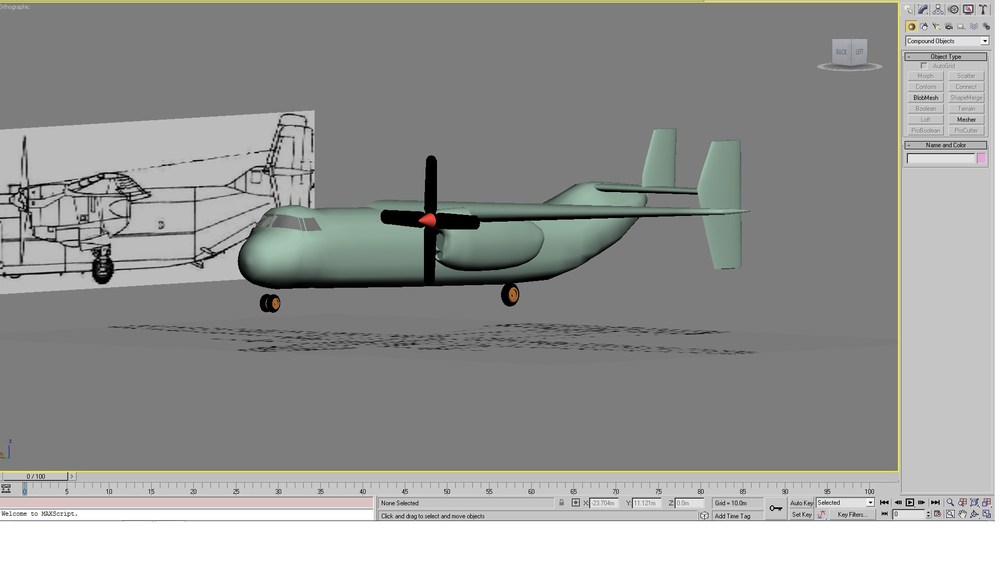Go to the animation start frame
The height and width of the screenshot is (562, 1000).
pos(884,503)
